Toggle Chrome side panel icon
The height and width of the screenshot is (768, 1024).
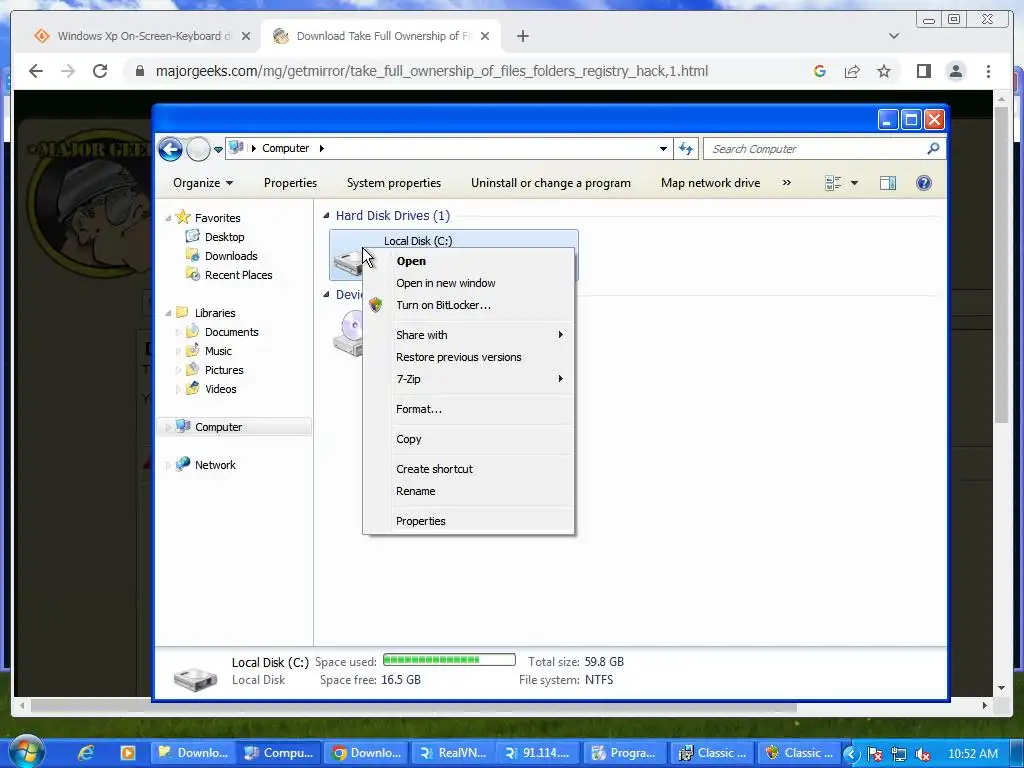coord(923,71)
